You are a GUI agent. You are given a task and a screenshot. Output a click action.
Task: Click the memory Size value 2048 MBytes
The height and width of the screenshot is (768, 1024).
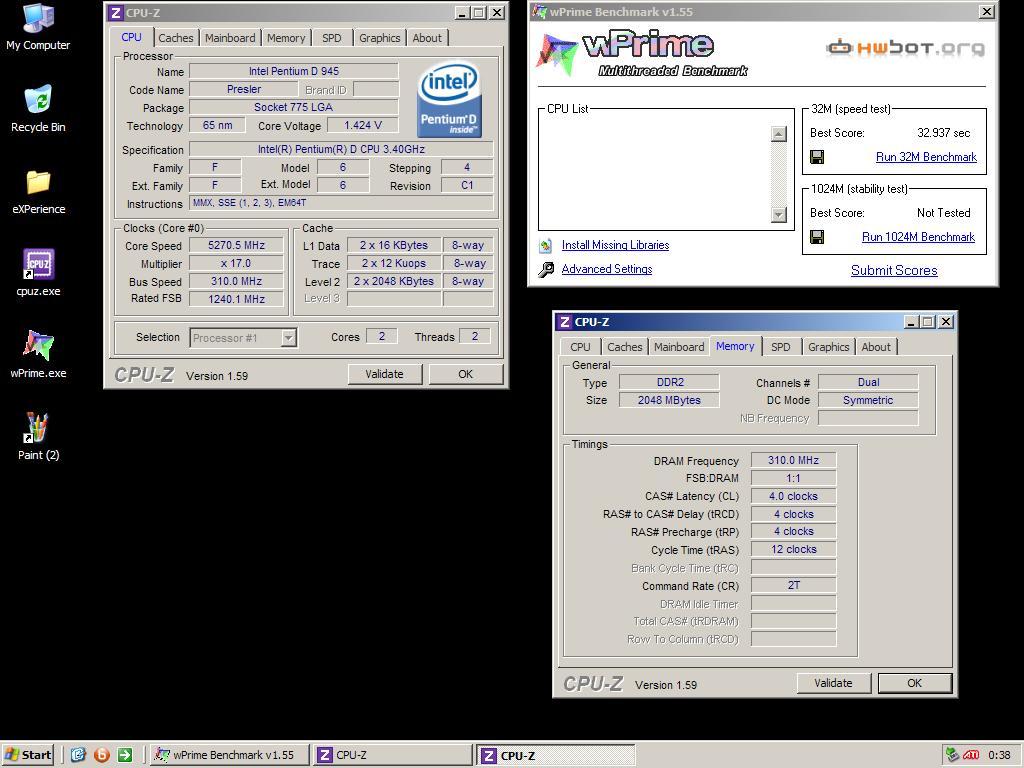[669, 400]
